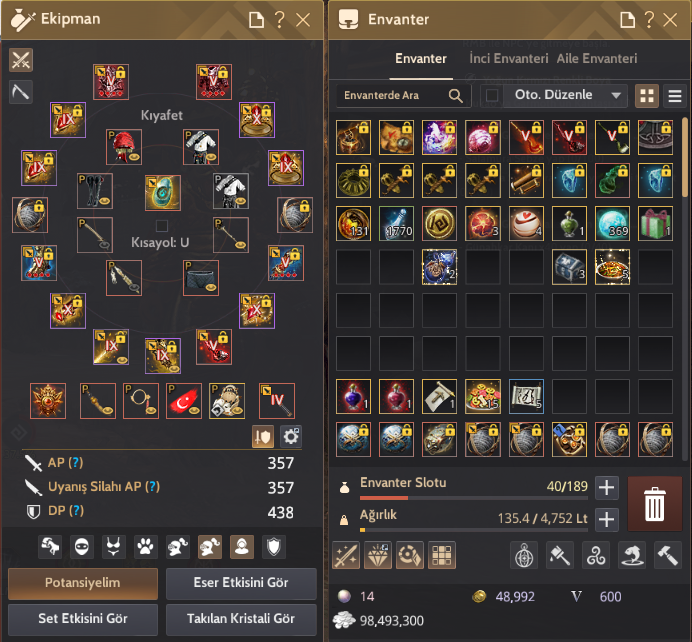This screenshot has width=692, height=642.
Task: Click the Takılan Kristali Gör button
Action: (x=241, y=619)
